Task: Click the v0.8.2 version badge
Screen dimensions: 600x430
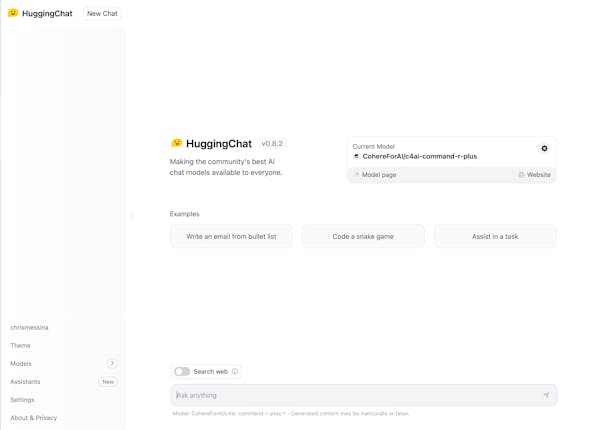Action: click(x=272, y=143)
